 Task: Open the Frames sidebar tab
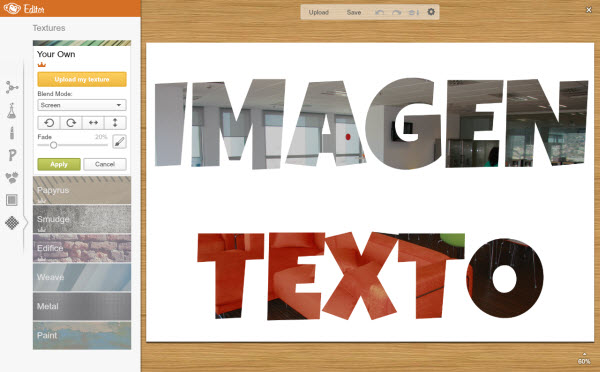[x=12, y=200]
